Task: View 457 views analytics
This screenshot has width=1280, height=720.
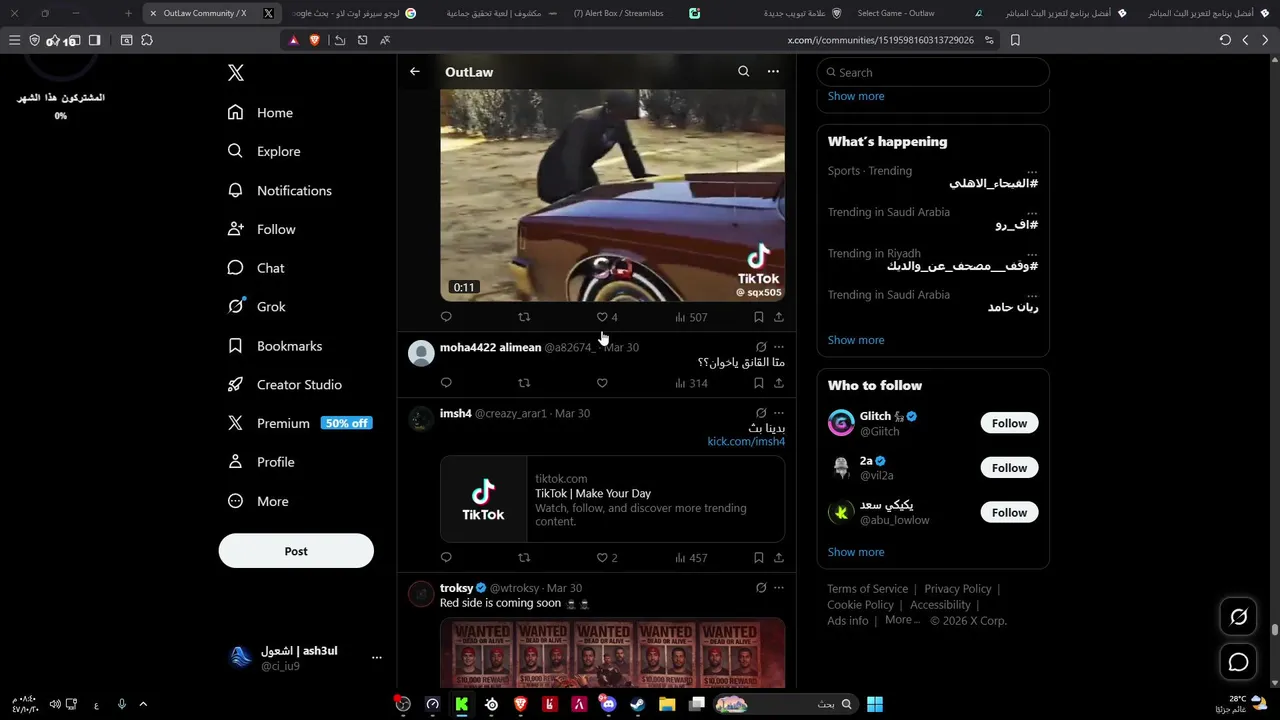Action: coord(691,558)
